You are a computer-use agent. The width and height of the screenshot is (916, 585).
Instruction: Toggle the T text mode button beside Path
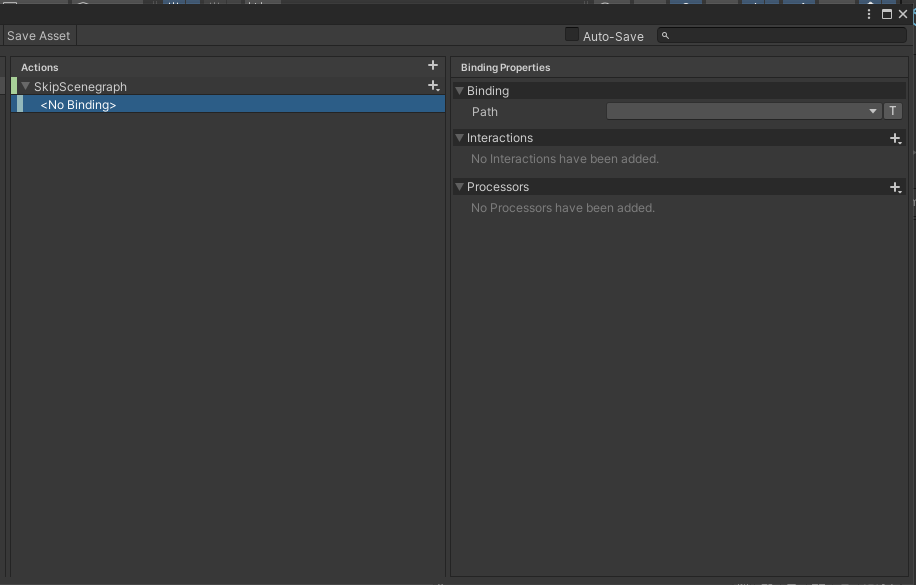(x=894, y=112)
